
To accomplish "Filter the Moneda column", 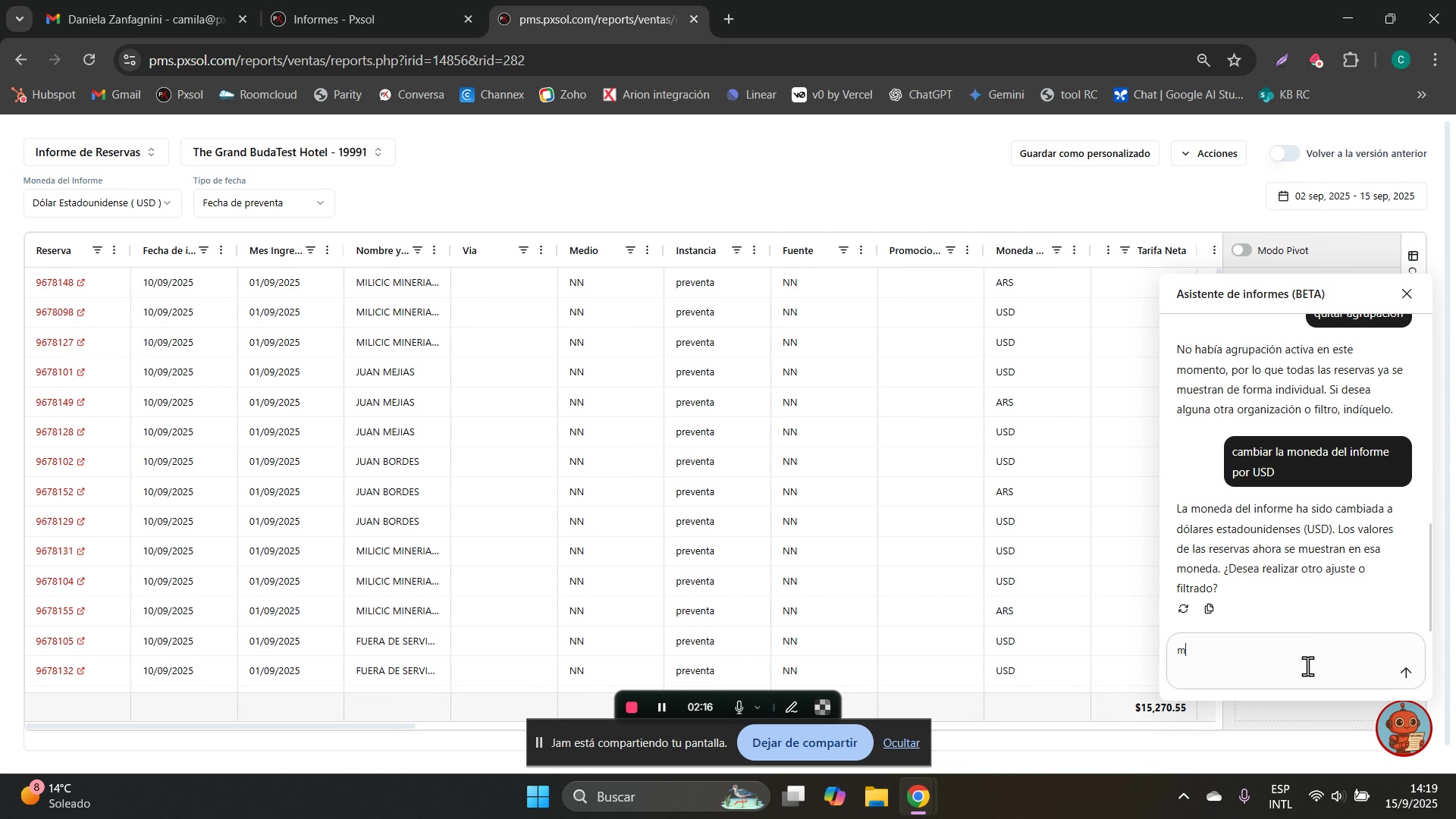I will click(x=1056, y=250).
